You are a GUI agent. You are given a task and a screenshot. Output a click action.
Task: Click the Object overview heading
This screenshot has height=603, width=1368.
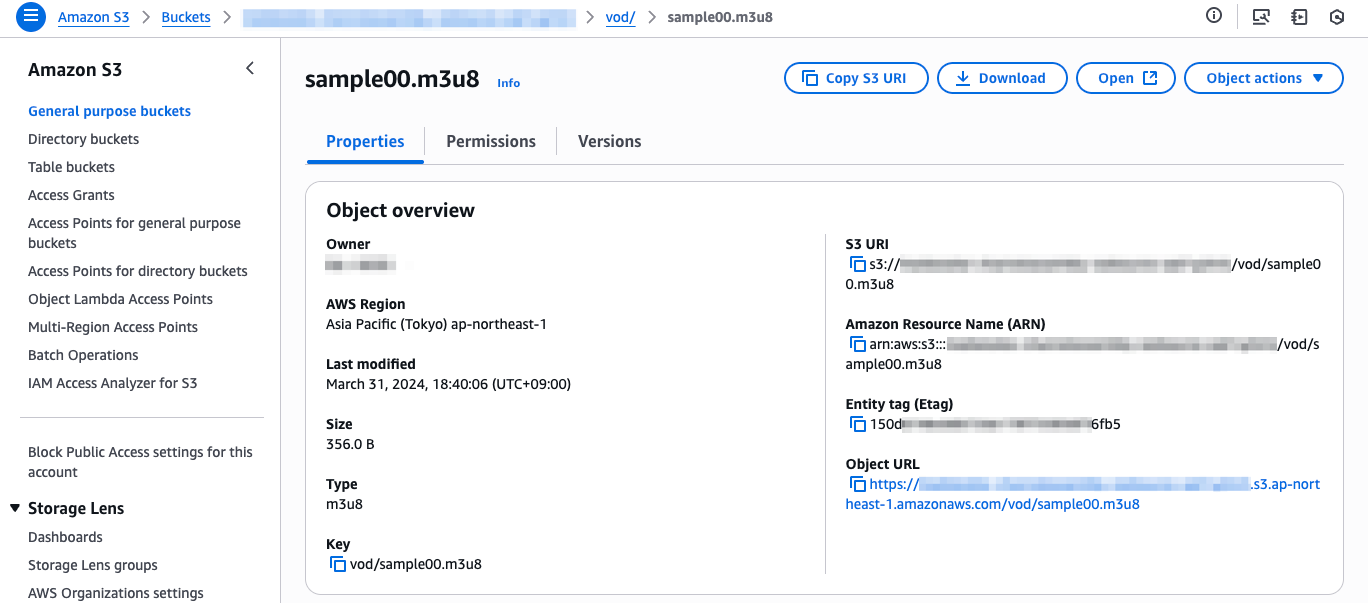(400, 210)
